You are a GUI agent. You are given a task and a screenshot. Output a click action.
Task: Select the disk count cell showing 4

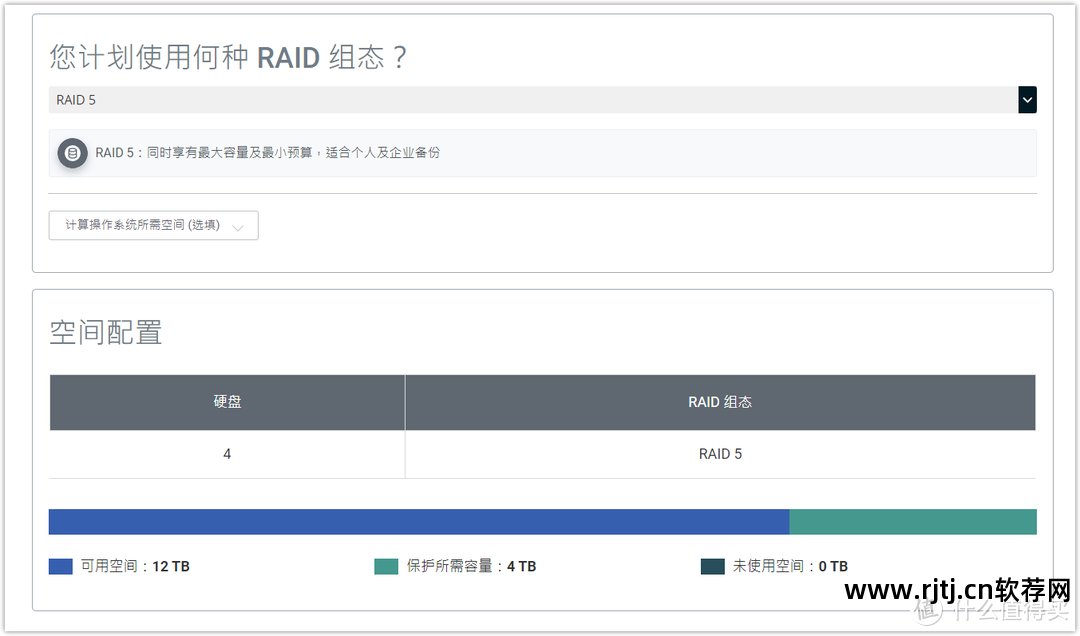tap(227, 454)
